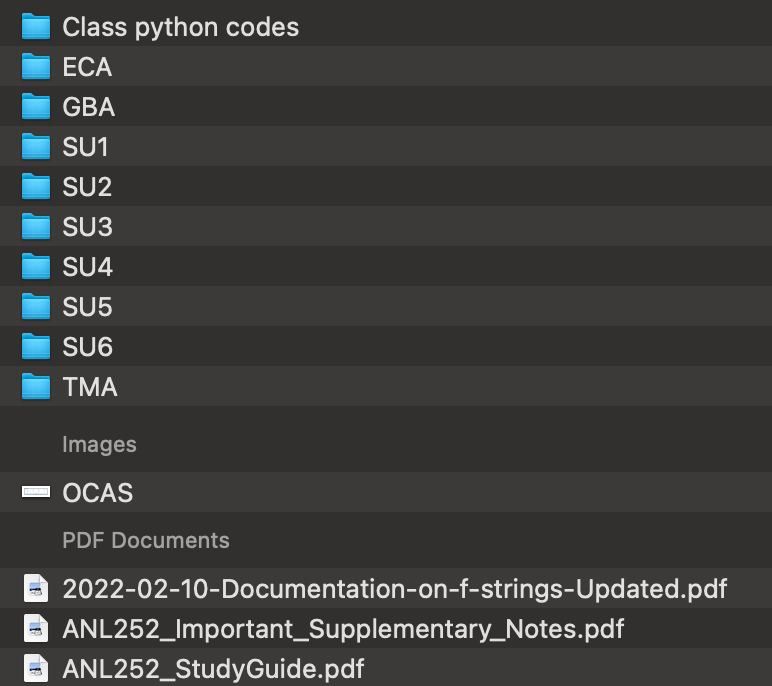
Task: Select the SU4 folder name
Action: click(87, 267)
